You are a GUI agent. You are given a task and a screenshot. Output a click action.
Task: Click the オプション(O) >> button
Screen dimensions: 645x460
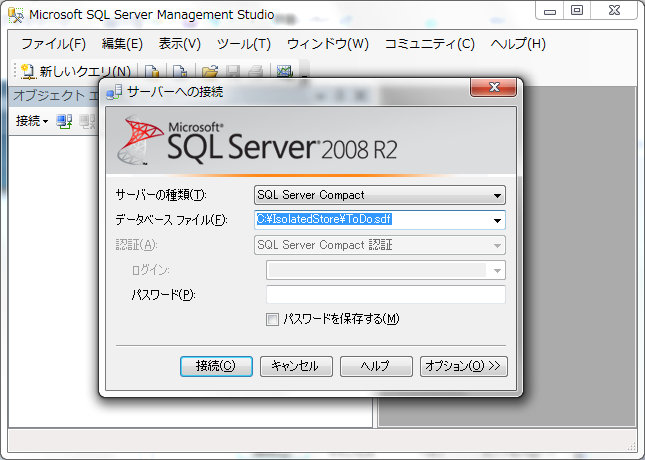point(464,366)
